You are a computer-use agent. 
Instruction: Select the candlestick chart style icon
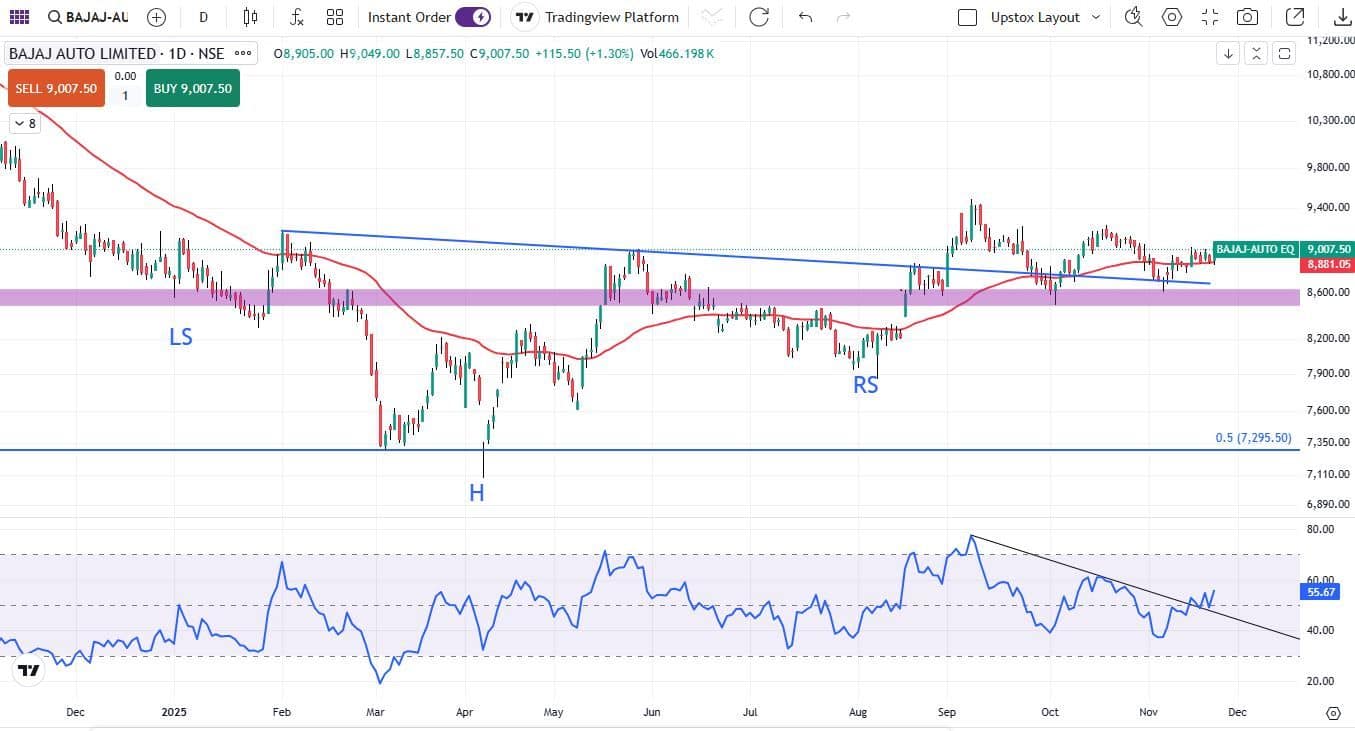(250, 17)
